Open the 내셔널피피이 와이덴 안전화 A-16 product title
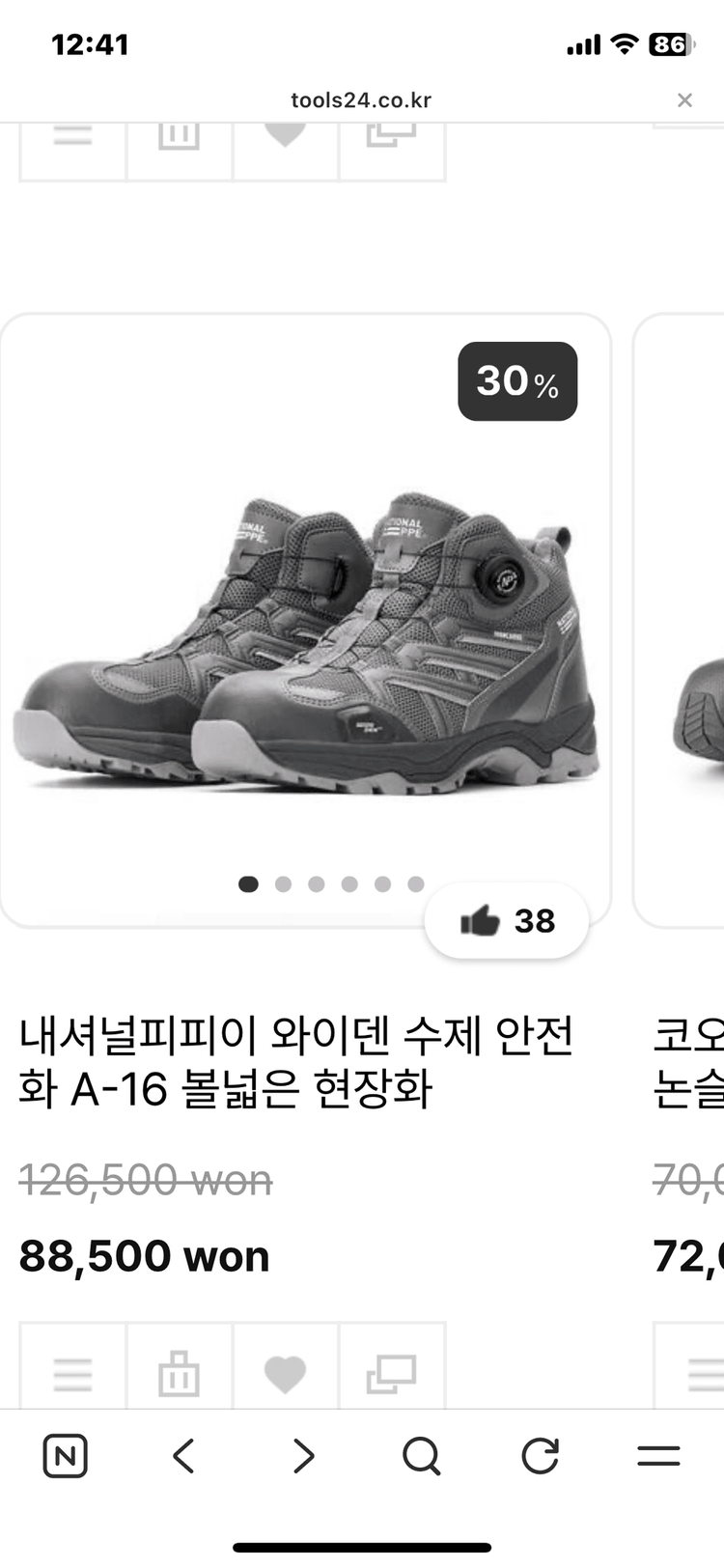The width and height of the screenshot is (724, 1568). point(296,1062)
